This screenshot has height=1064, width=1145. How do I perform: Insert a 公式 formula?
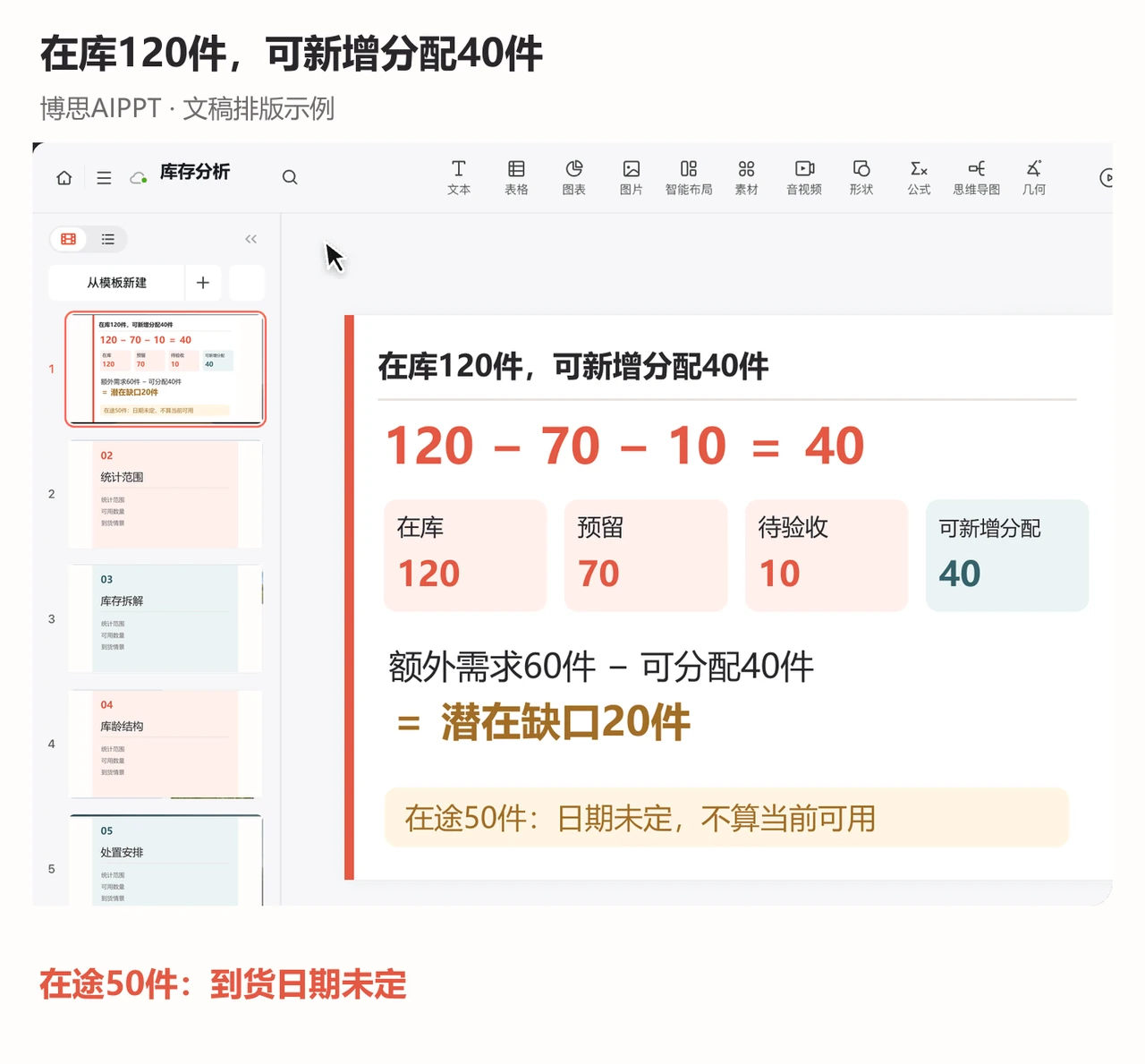pyautogui.click(x=919, y=177)
